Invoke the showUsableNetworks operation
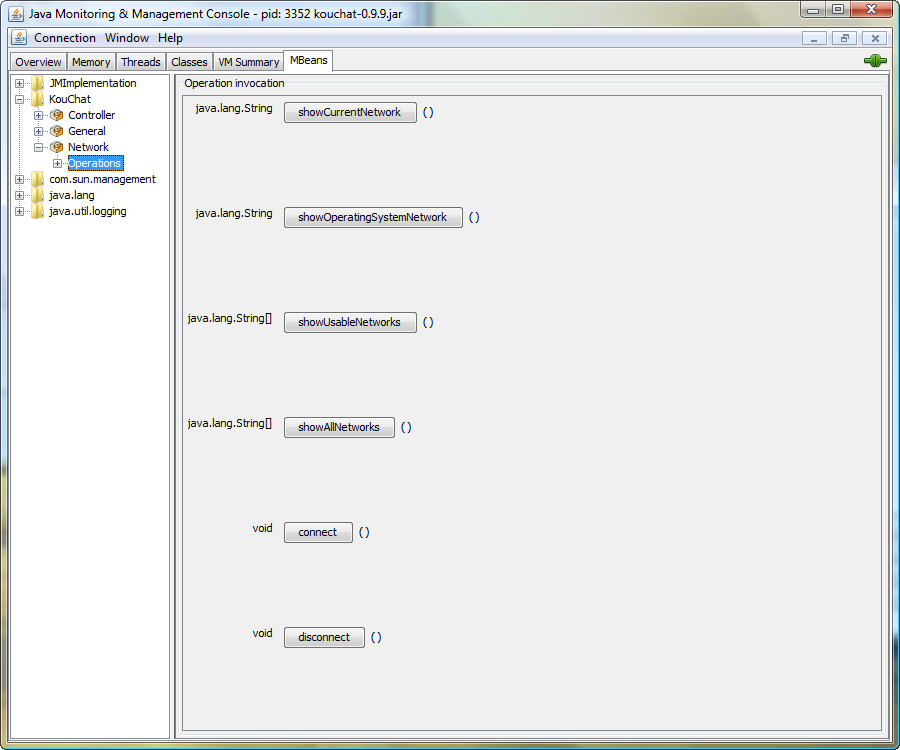Image resolution: width=900 pixels, height=750 pixels. (350, 322)
